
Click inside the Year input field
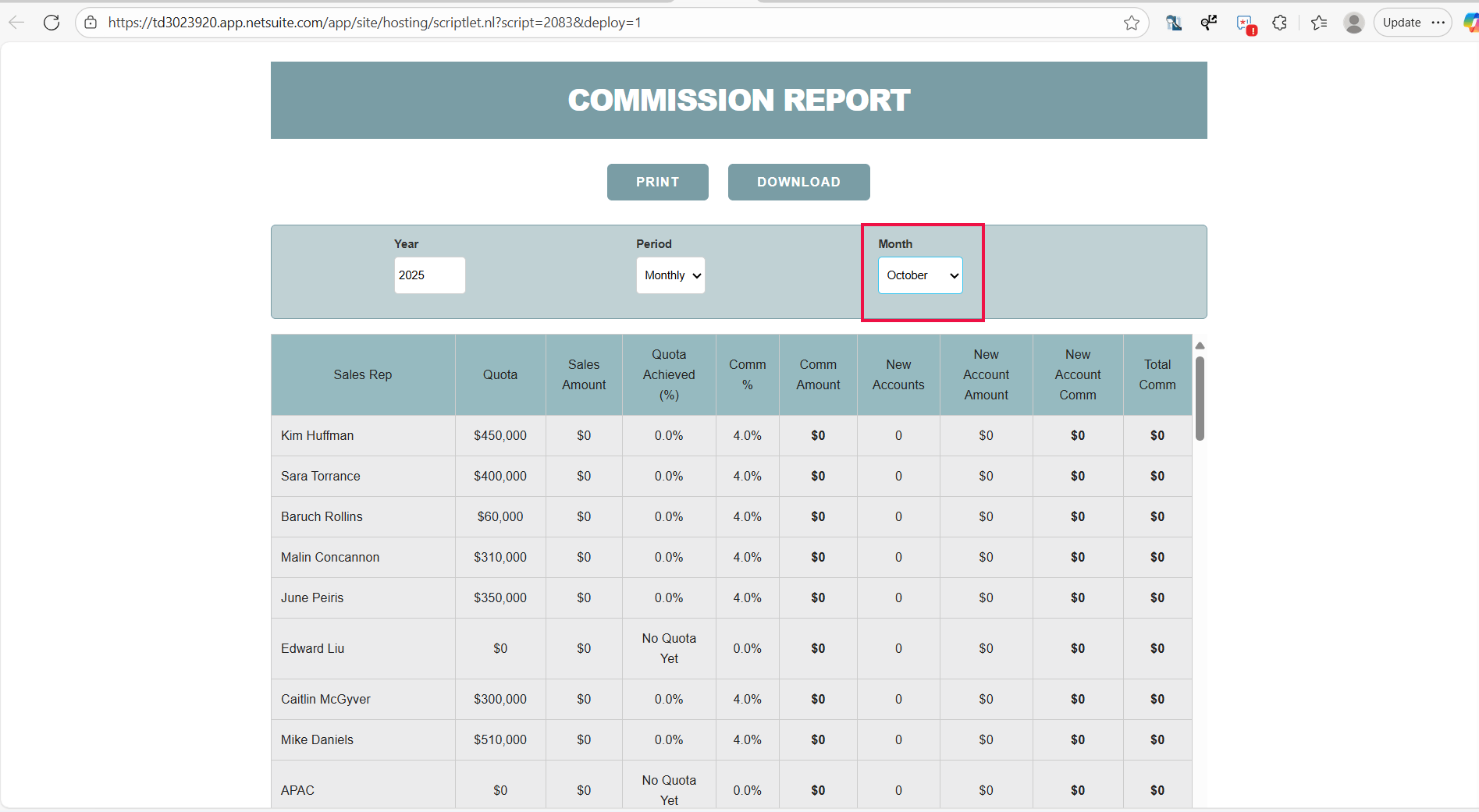click(x=429, y=275)
